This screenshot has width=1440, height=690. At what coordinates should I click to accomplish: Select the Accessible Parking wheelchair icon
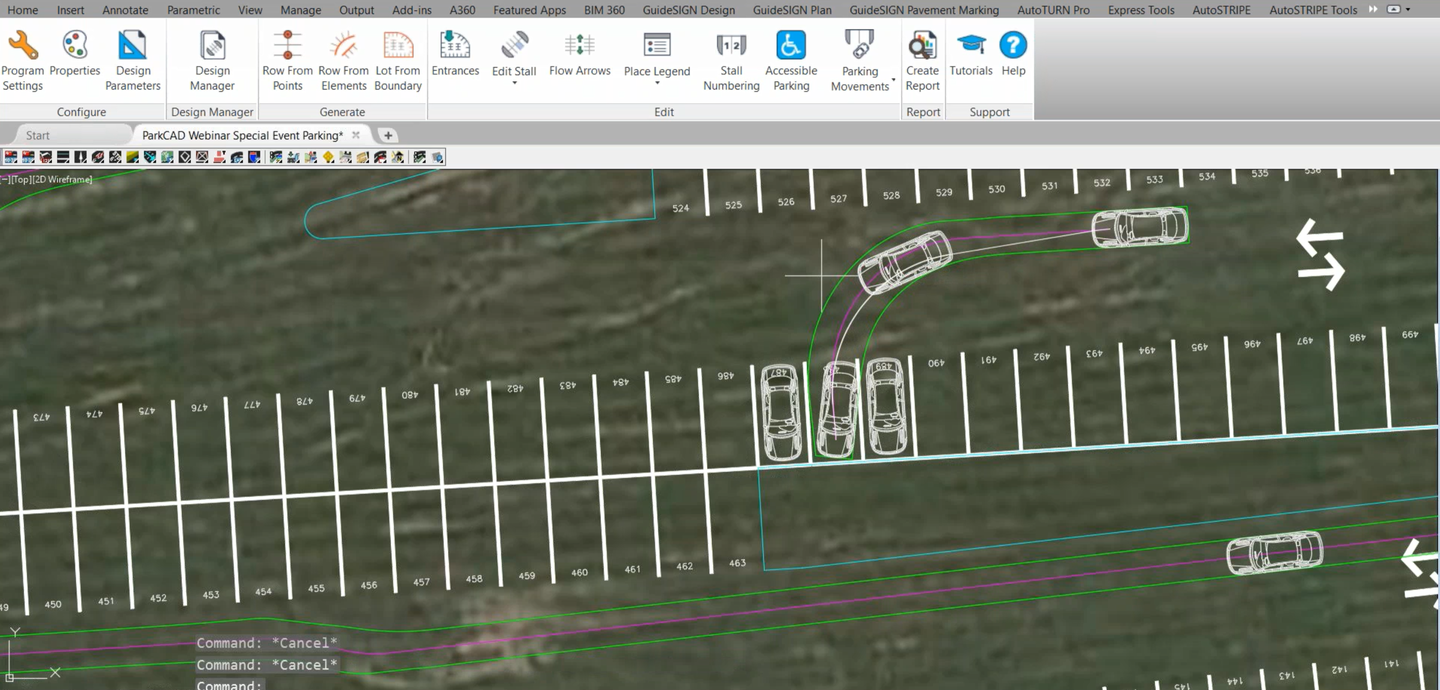[x=791, y=47]
